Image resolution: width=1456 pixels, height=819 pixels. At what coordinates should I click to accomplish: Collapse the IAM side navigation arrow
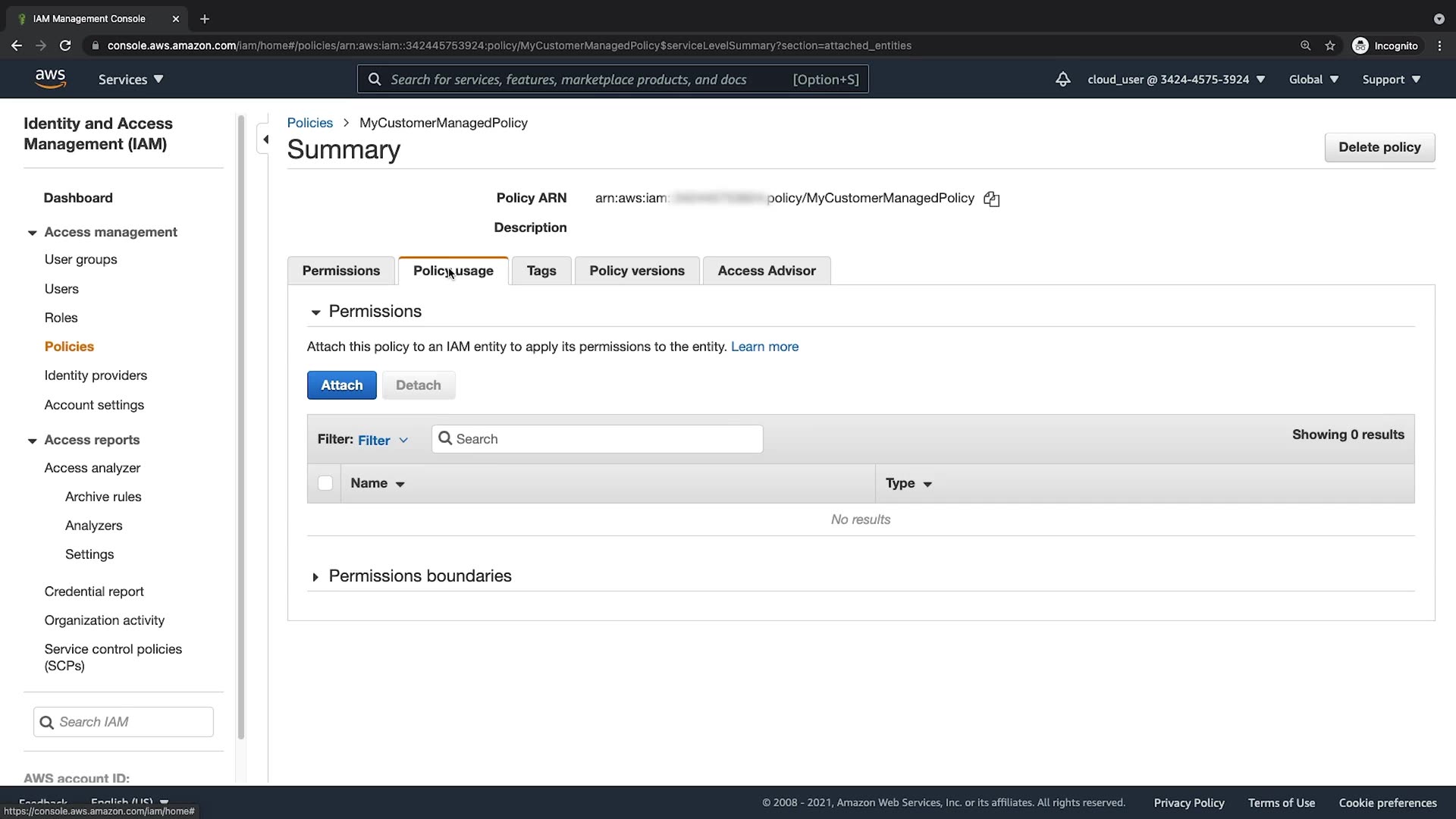(265, 140)
